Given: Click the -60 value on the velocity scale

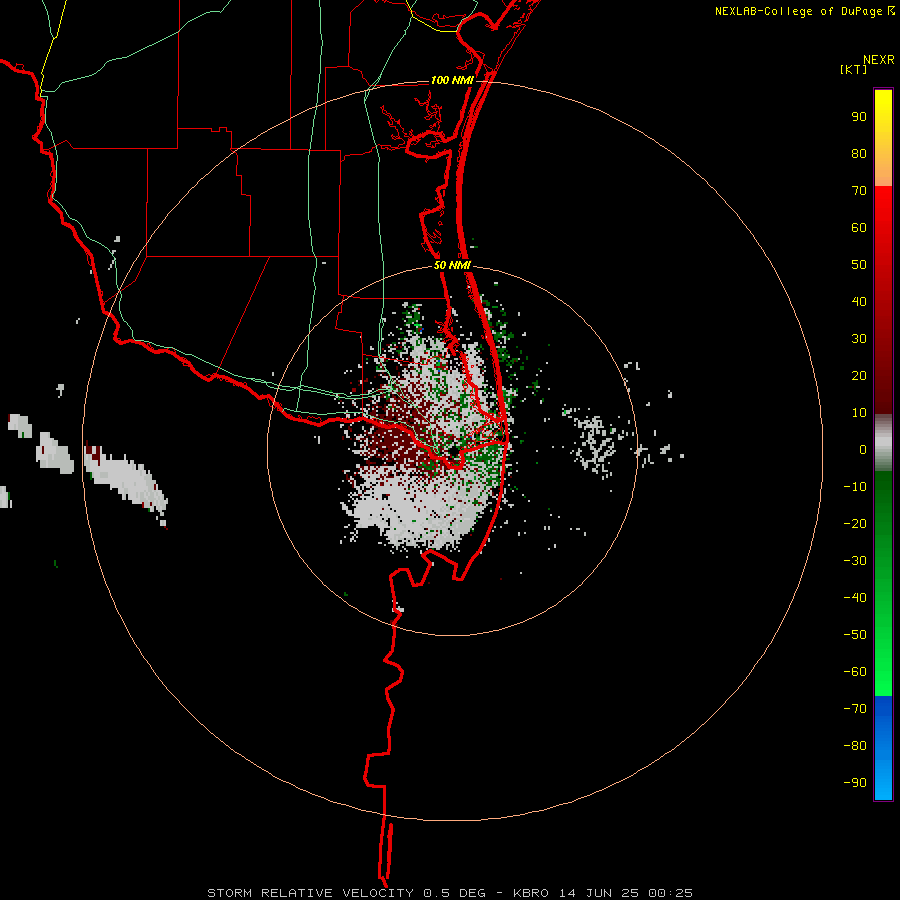Looking at the screenshot, I should tap(855, 672).
